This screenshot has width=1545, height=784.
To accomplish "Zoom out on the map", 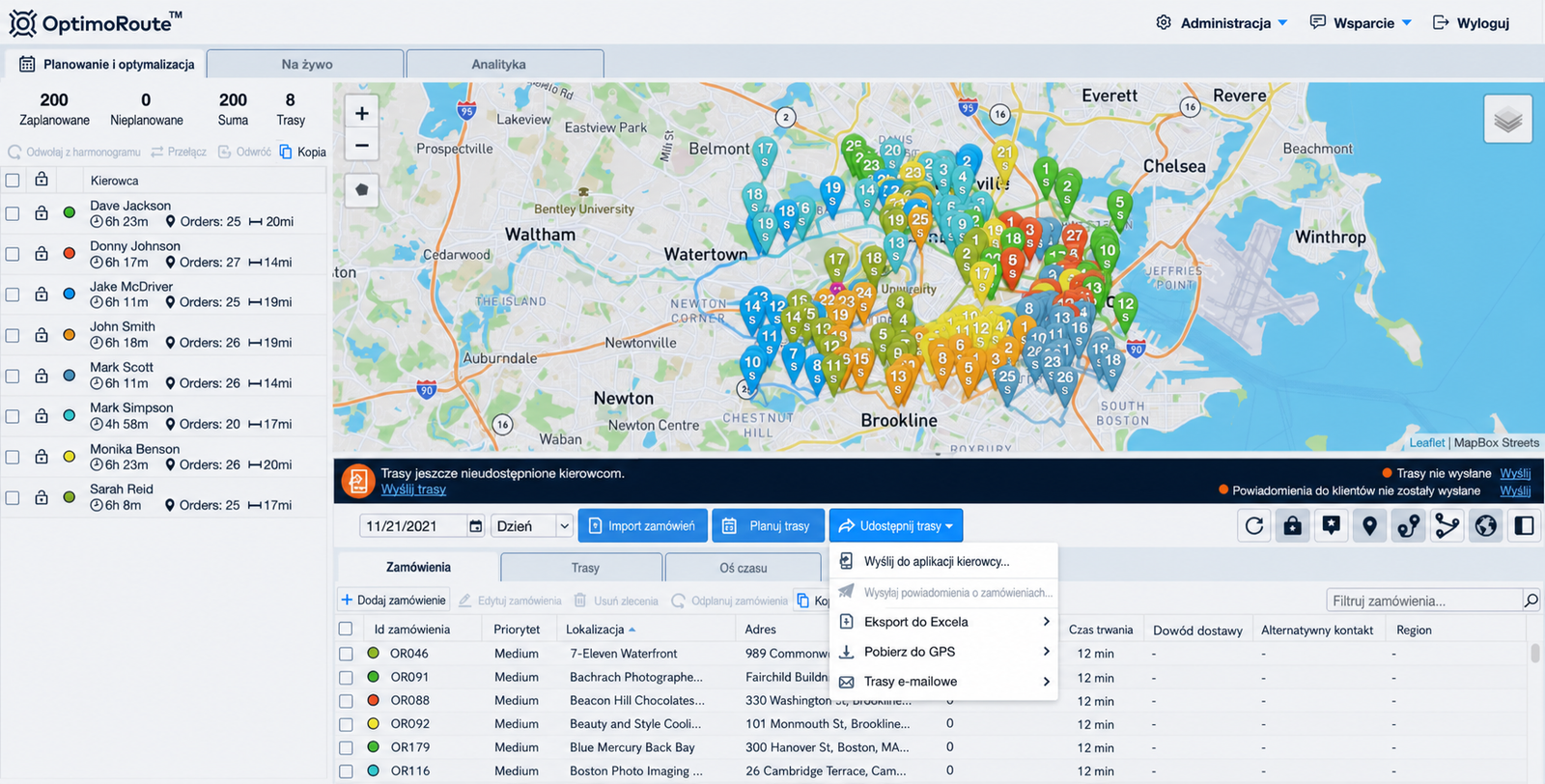I will click(361, 145).
